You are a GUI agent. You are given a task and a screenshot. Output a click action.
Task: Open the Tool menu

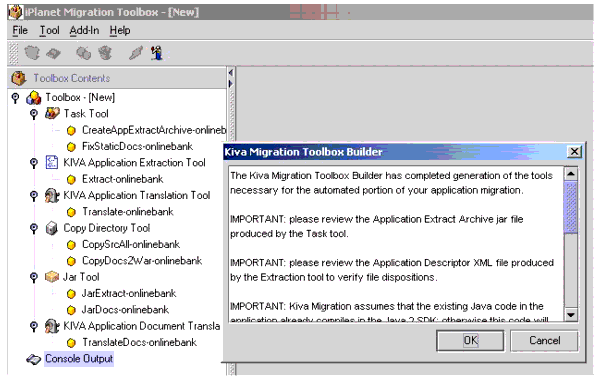50,30
